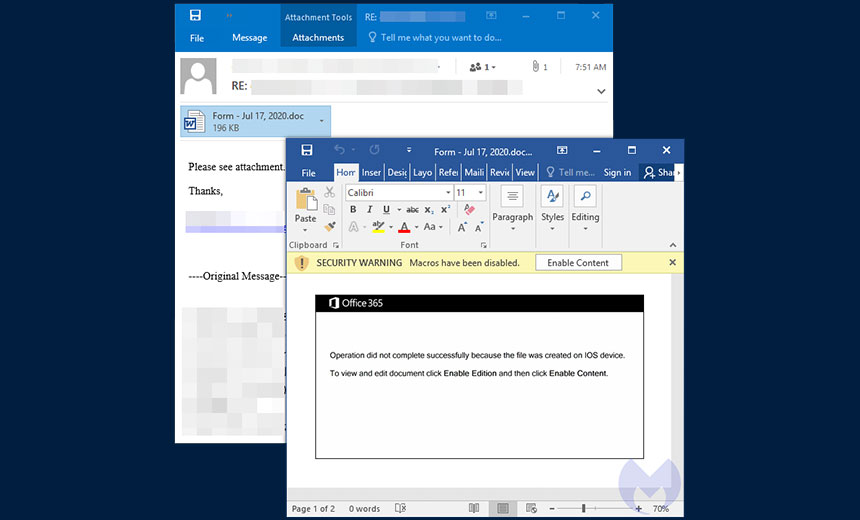The width and height of the screenshot is (860, 520).
Task: Switch to the View tab in Word
Action: [x=525, y=172]
